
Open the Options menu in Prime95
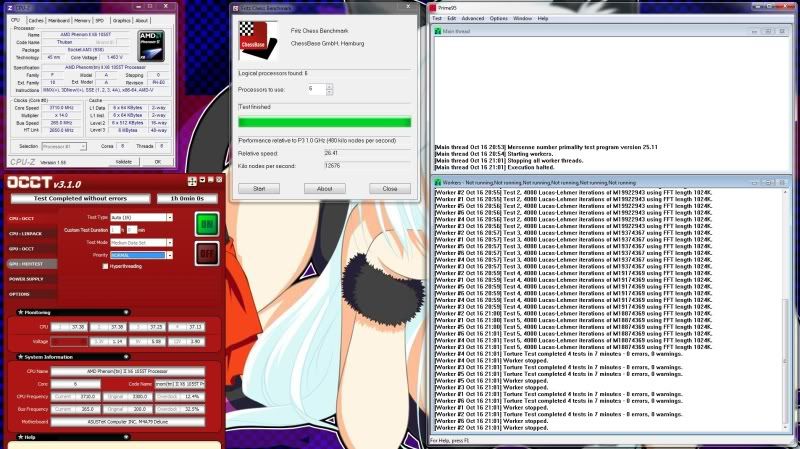498,18
